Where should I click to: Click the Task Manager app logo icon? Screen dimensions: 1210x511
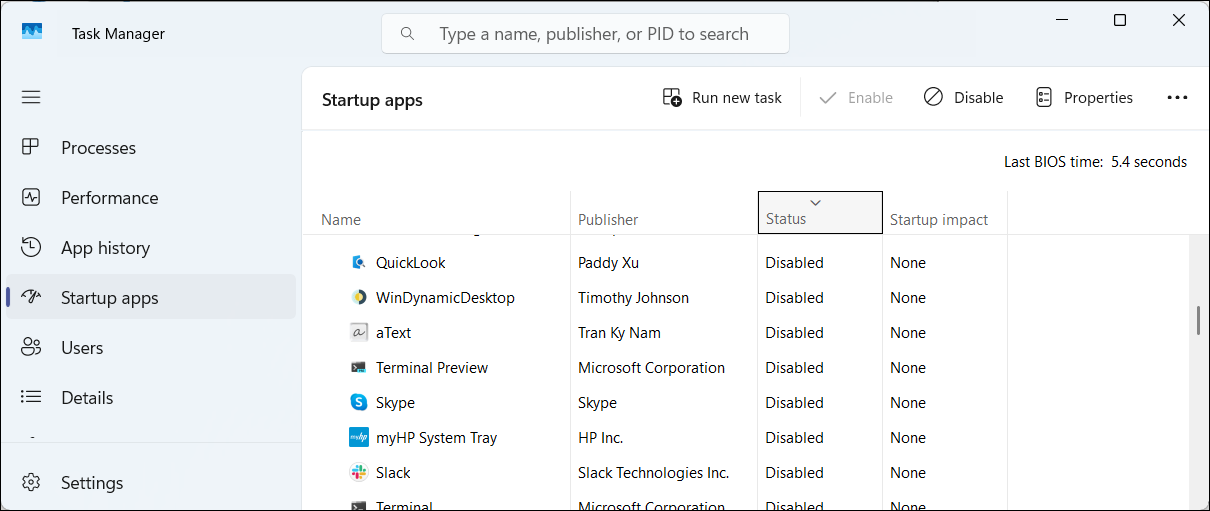pyautogui.click(x=32, y=33)
